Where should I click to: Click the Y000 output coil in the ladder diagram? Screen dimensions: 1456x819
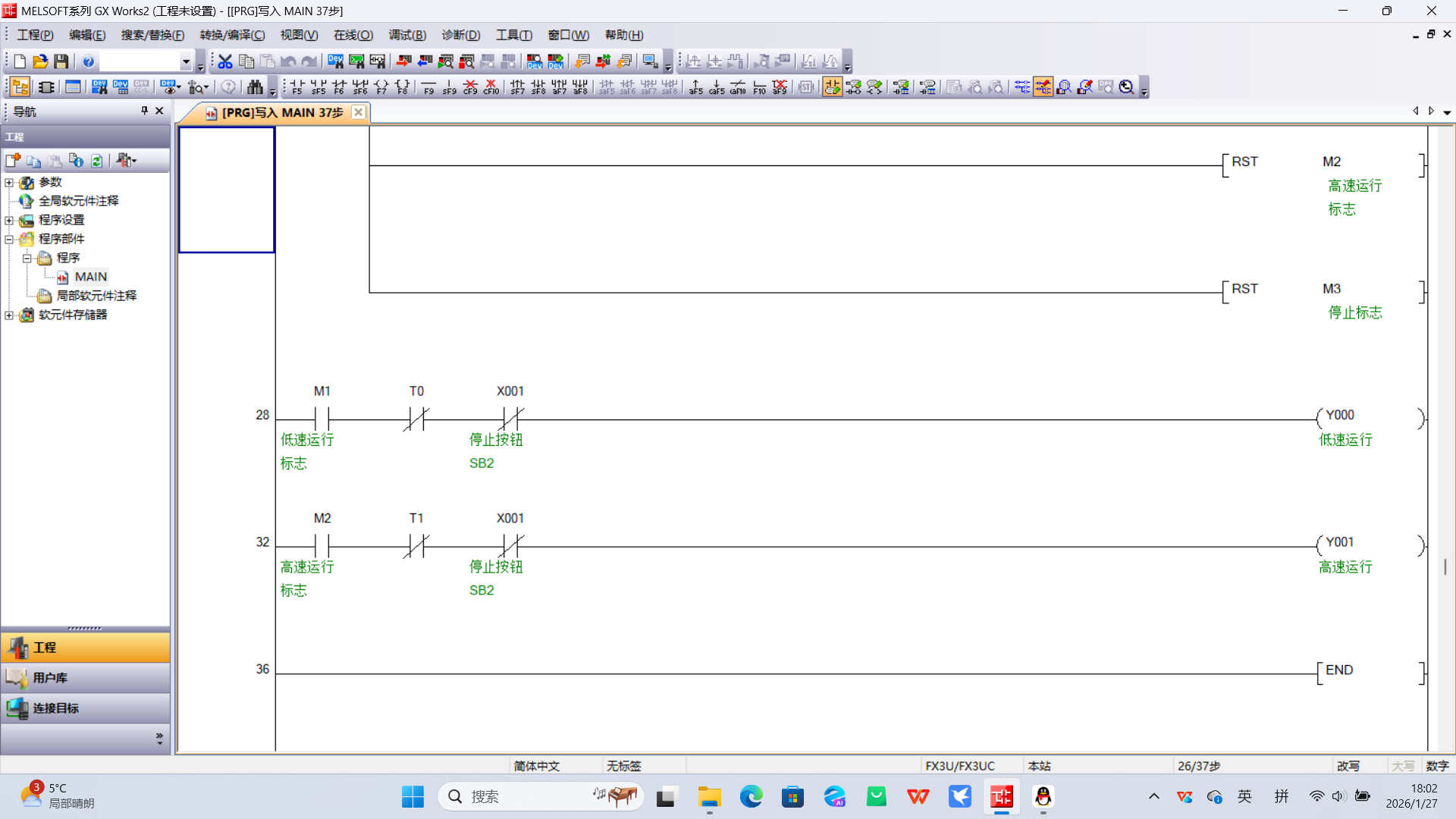point(1339,416)
